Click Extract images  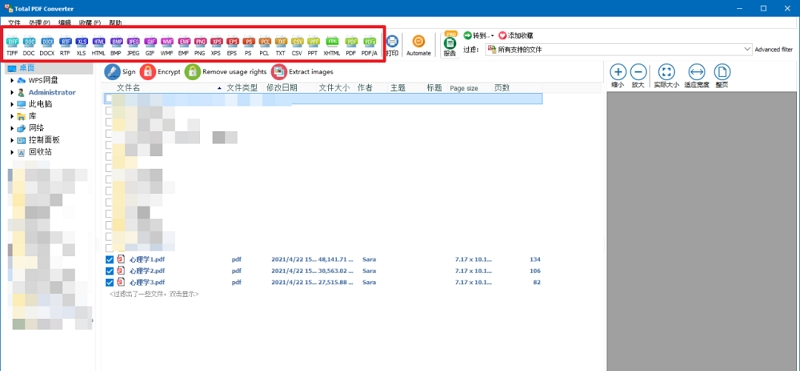pos(303,72)
